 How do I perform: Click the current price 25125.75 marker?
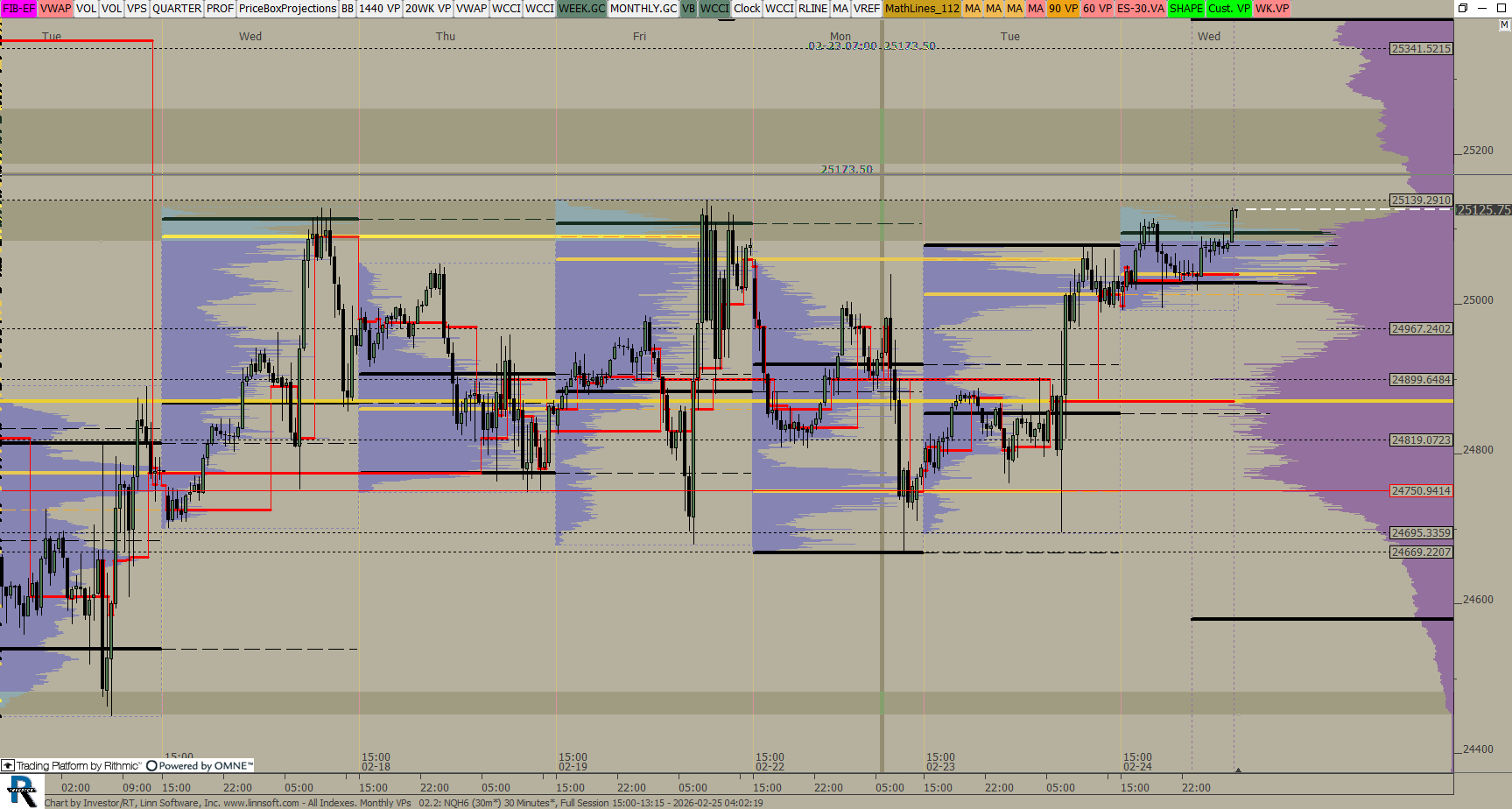pos(1483,210)
